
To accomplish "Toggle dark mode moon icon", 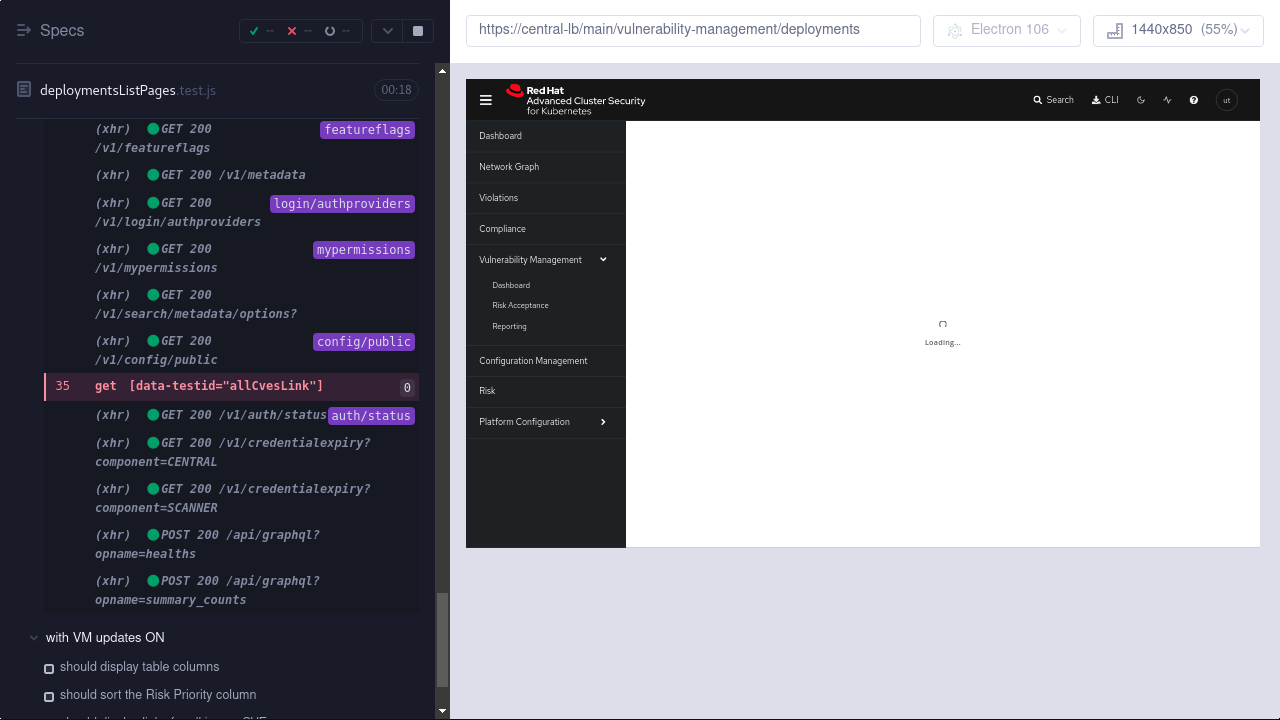I will click(x=1141, y=100).
